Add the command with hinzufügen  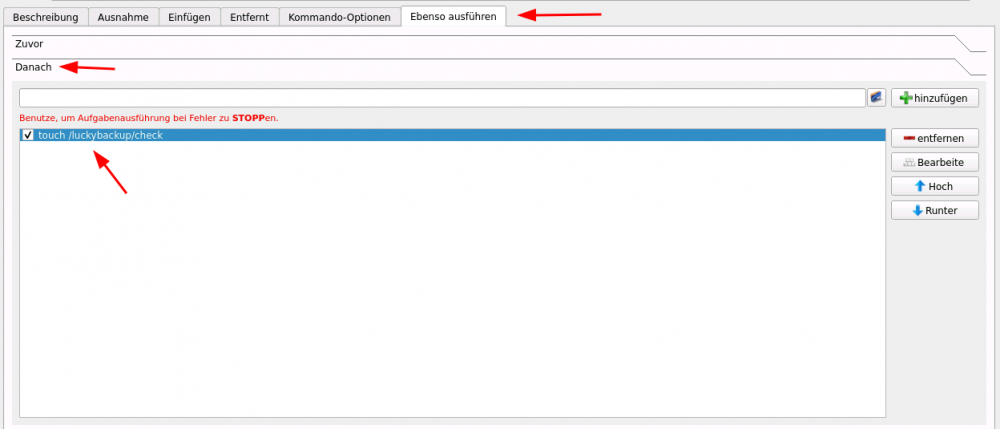pyautogui.click(x=934, y=98)
